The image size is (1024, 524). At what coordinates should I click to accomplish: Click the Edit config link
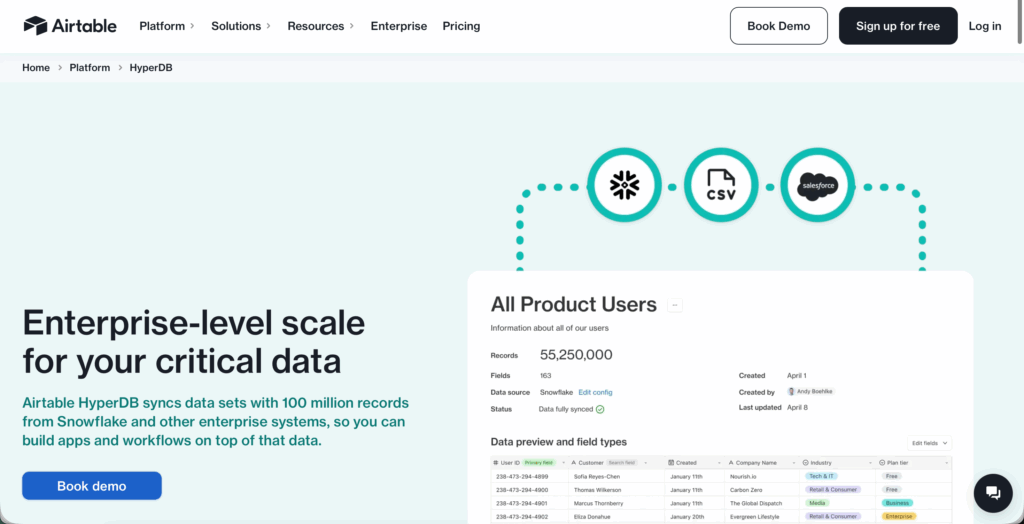(x=595, y=392)
